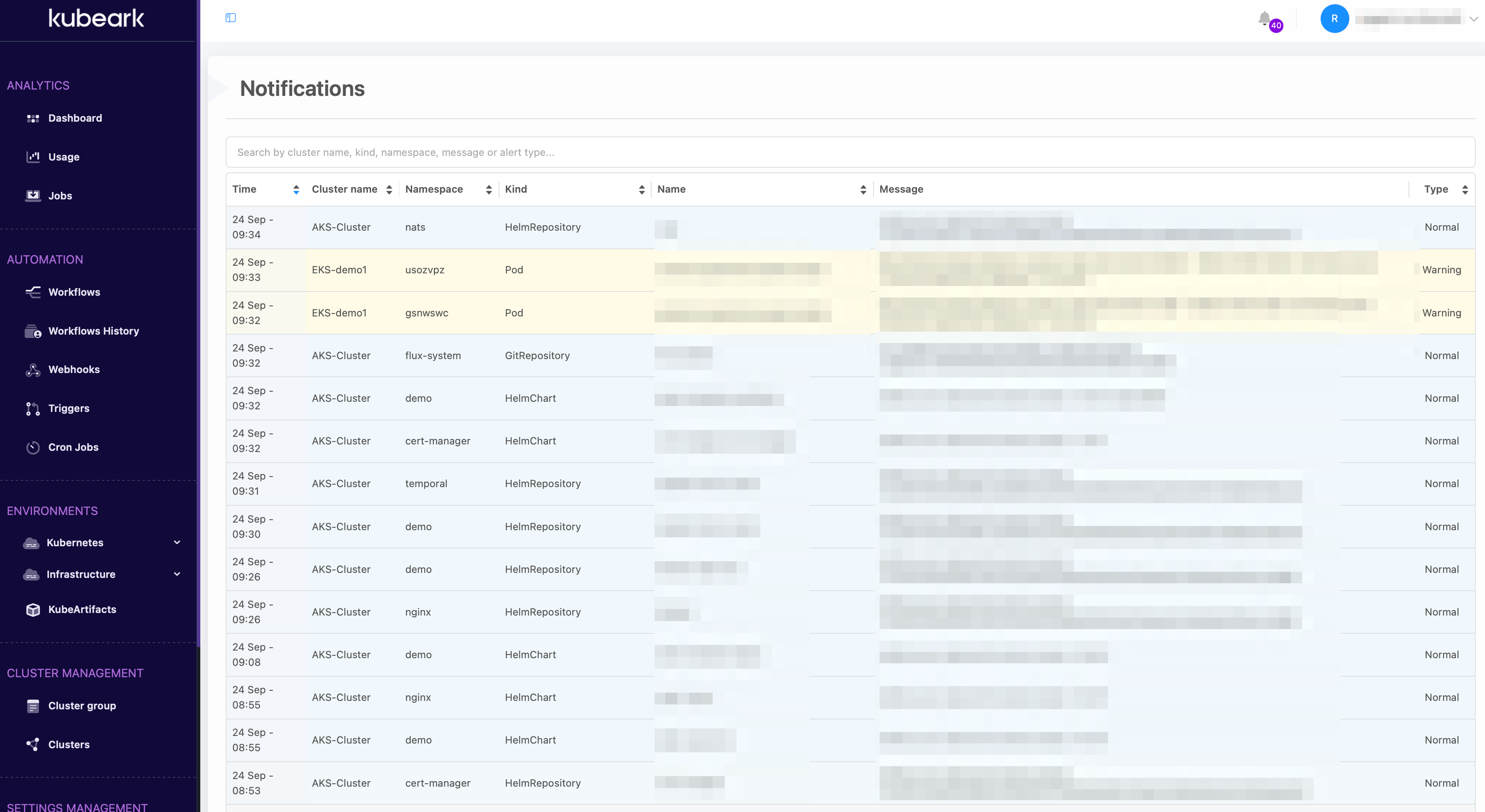
Task: Open Cluster group page link
Action: tap(82, 706)
